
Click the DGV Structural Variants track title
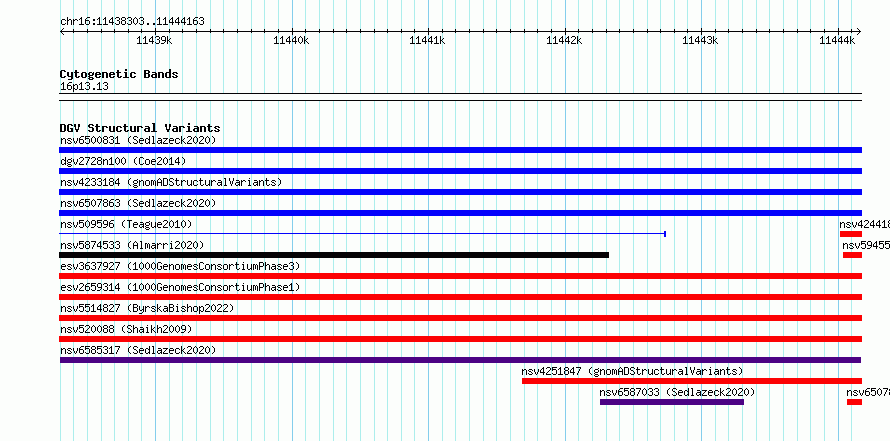[x=140, y=128]
